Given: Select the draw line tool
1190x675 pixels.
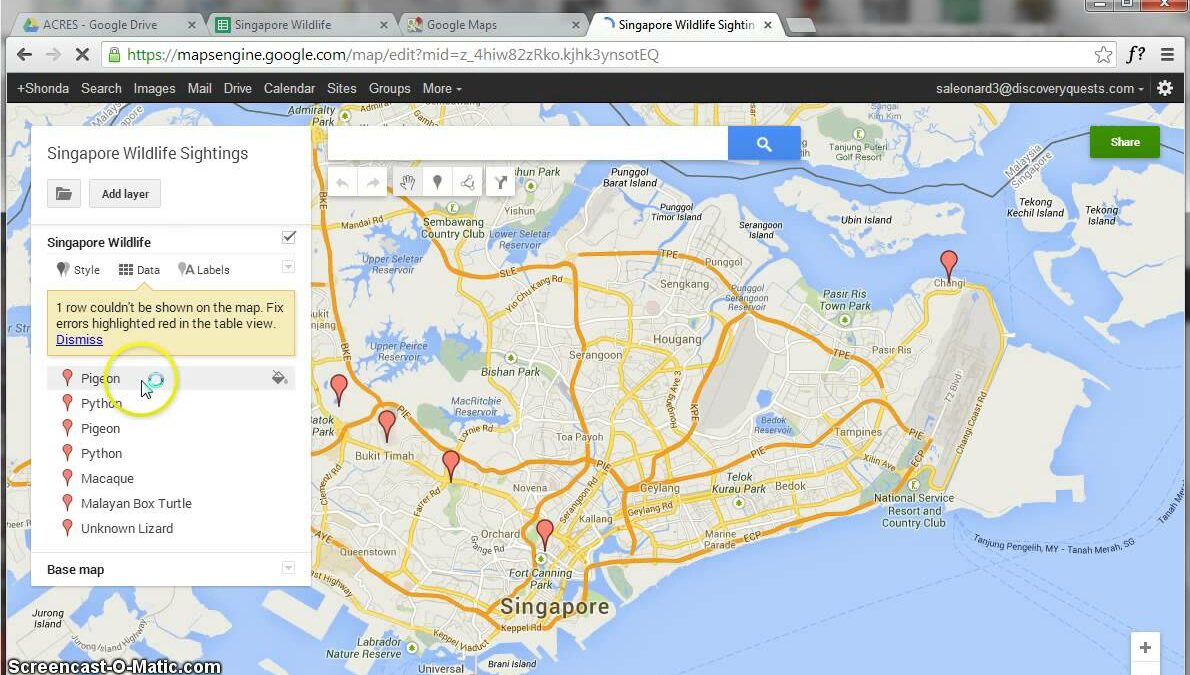Looking at the screenshot, I should pyautogui.click(x=467, y=182).
